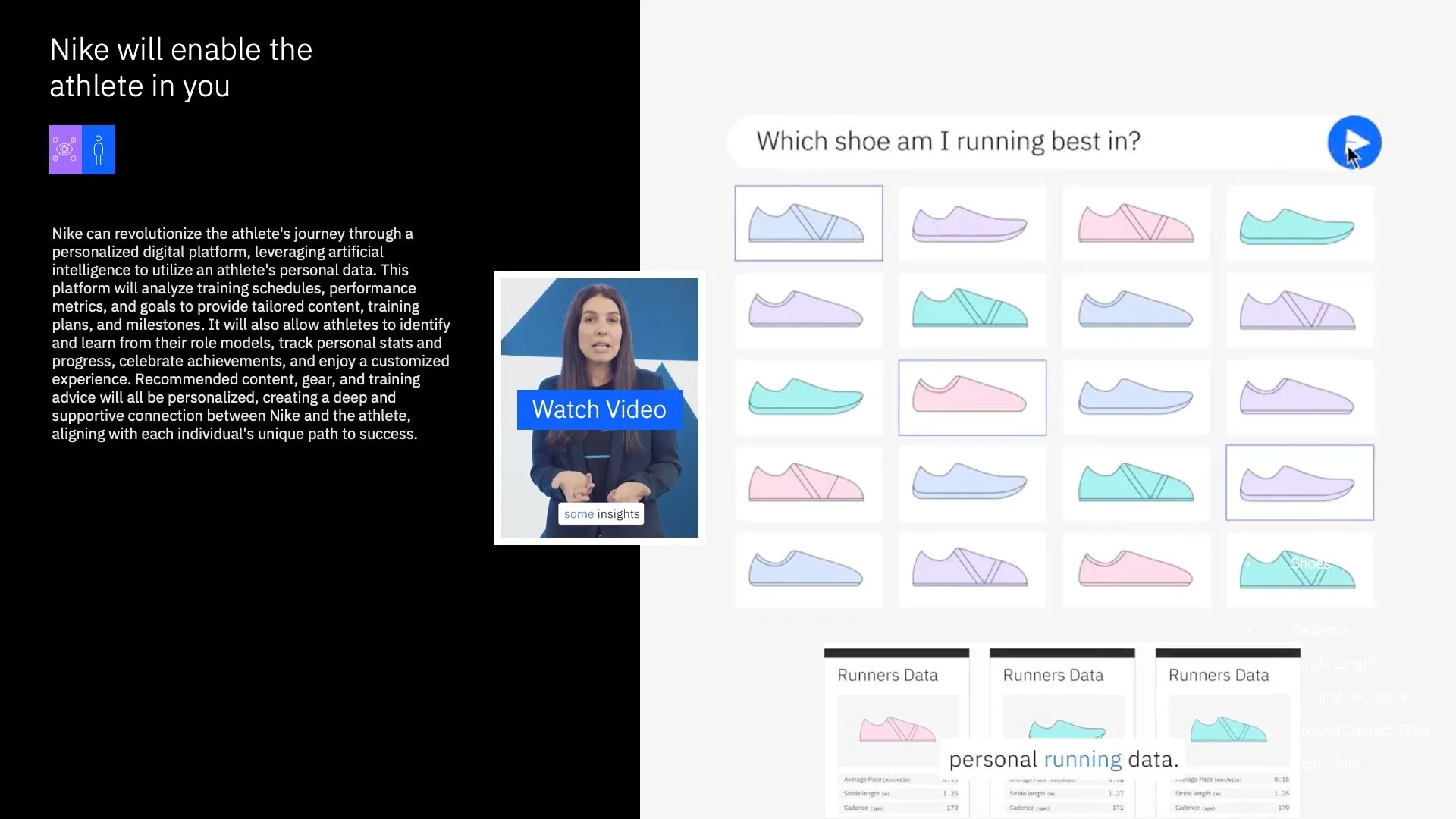Select the highlighted blue striped shoe, top-left
The width and height of the screenshot is (1456, 819).
click(x=808, y=224)
